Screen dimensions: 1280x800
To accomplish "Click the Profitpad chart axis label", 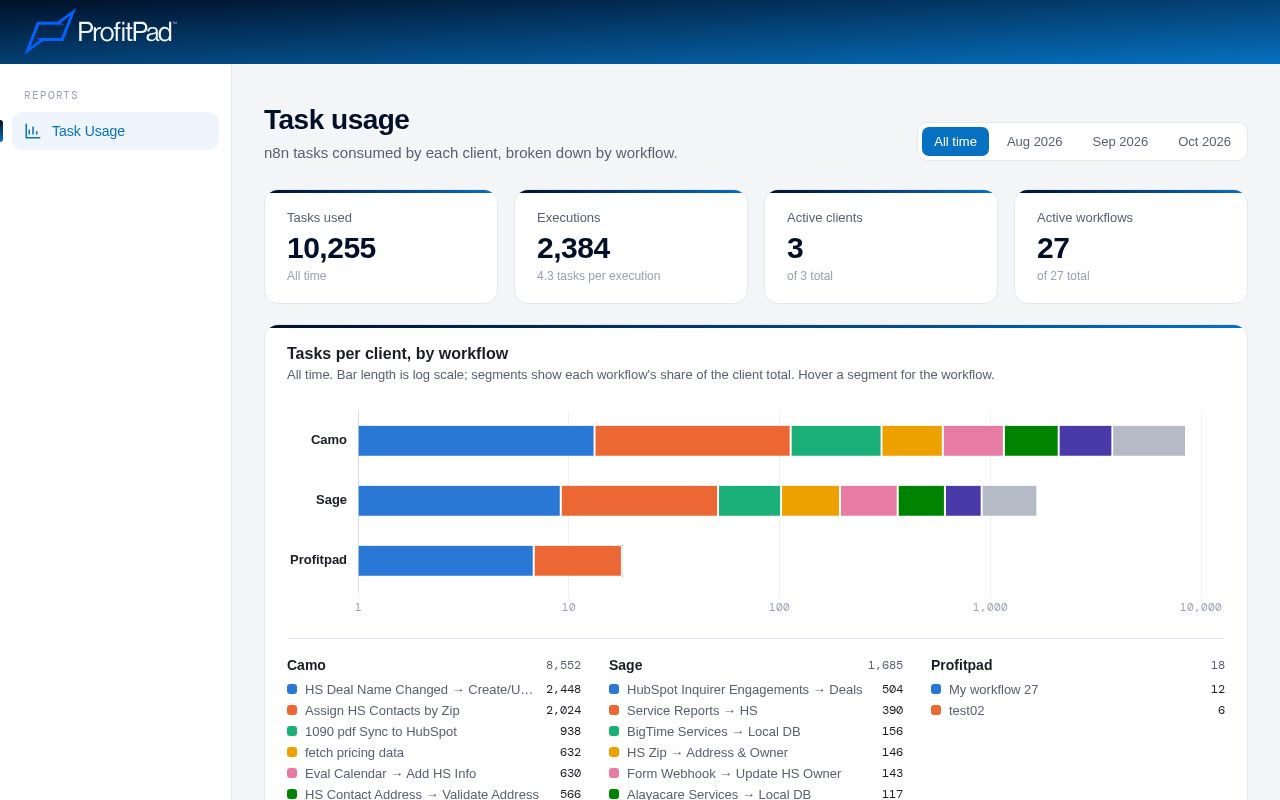I will (318, 559).
